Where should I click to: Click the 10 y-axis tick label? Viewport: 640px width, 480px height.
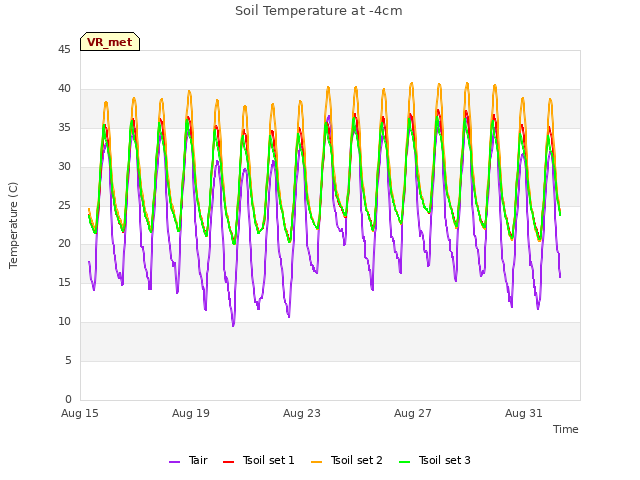pyautogui.click(x=64, y=322)
